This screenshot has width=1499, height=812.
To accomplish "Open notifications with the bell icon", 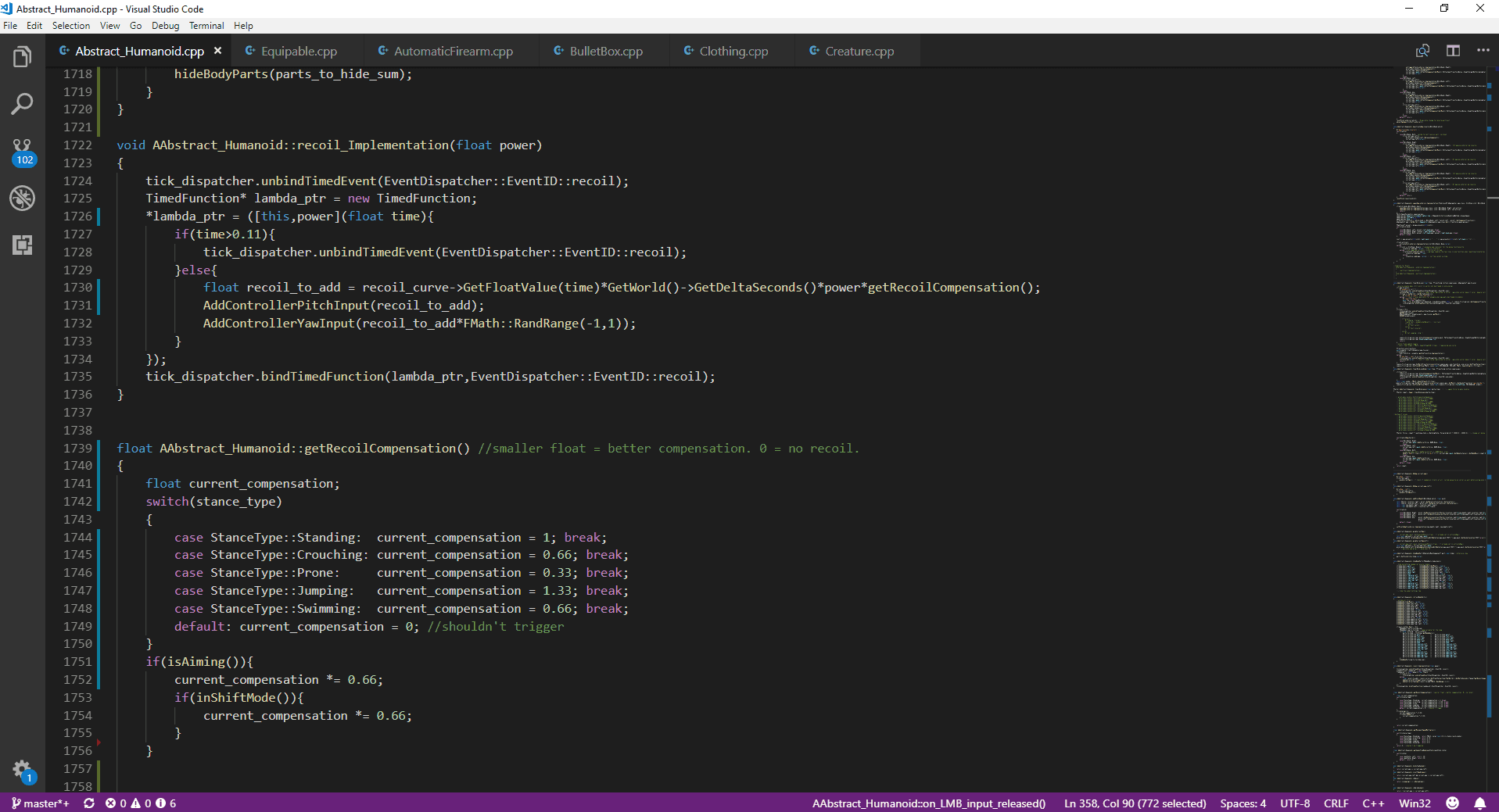I will 1480,803.
